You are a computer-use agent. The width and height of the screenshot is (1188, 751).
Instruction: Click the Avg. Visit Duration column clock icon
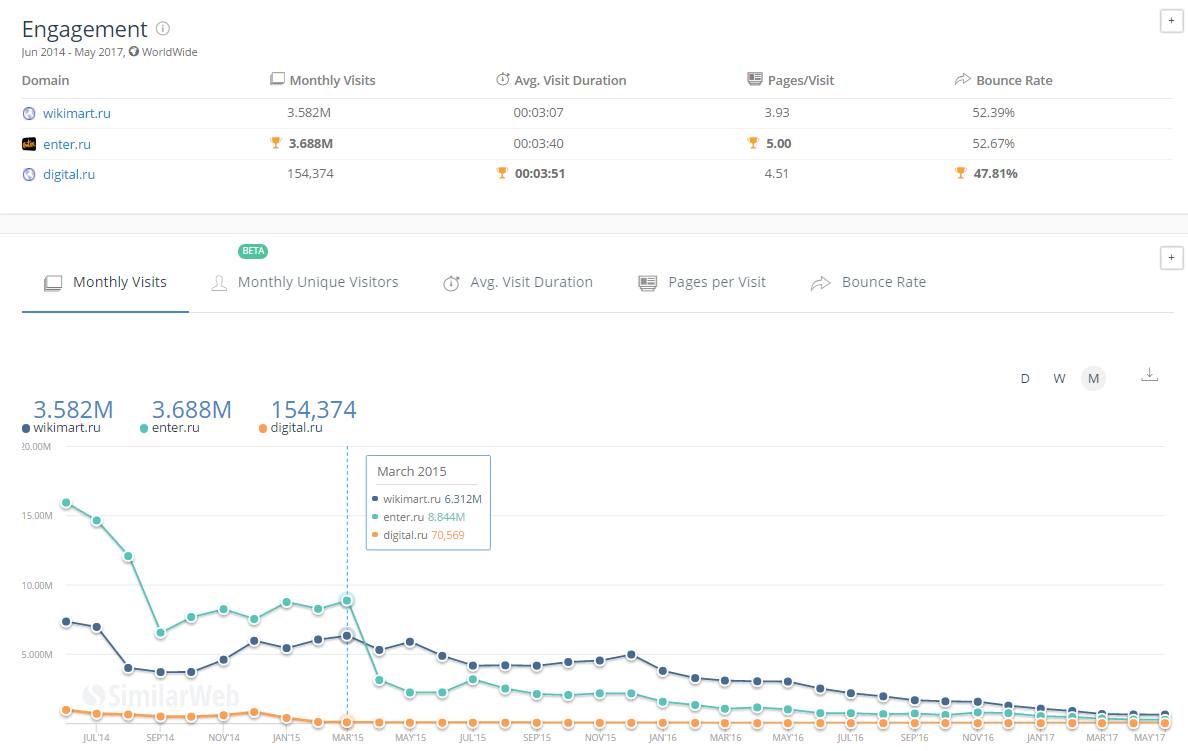point(502,80)
